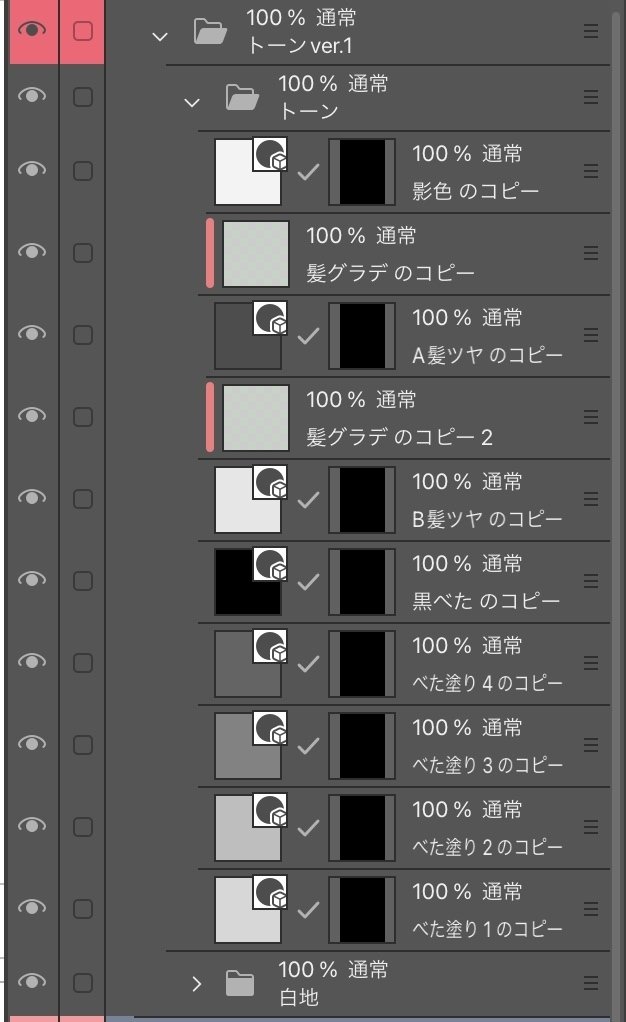Select the B髪ツヤ のコピー layer name
The height and width of the screenshot is (1022, 626).
(x=487, y=519)
